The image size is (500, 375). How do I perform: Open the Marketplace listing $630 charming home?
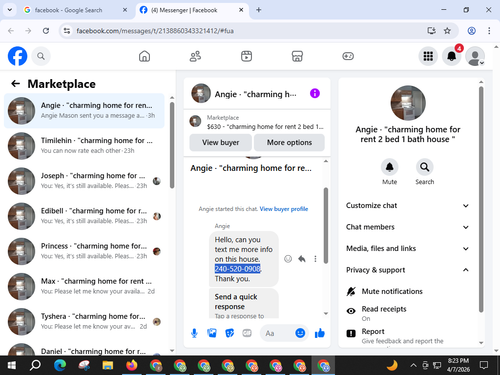tap(257, 122)
